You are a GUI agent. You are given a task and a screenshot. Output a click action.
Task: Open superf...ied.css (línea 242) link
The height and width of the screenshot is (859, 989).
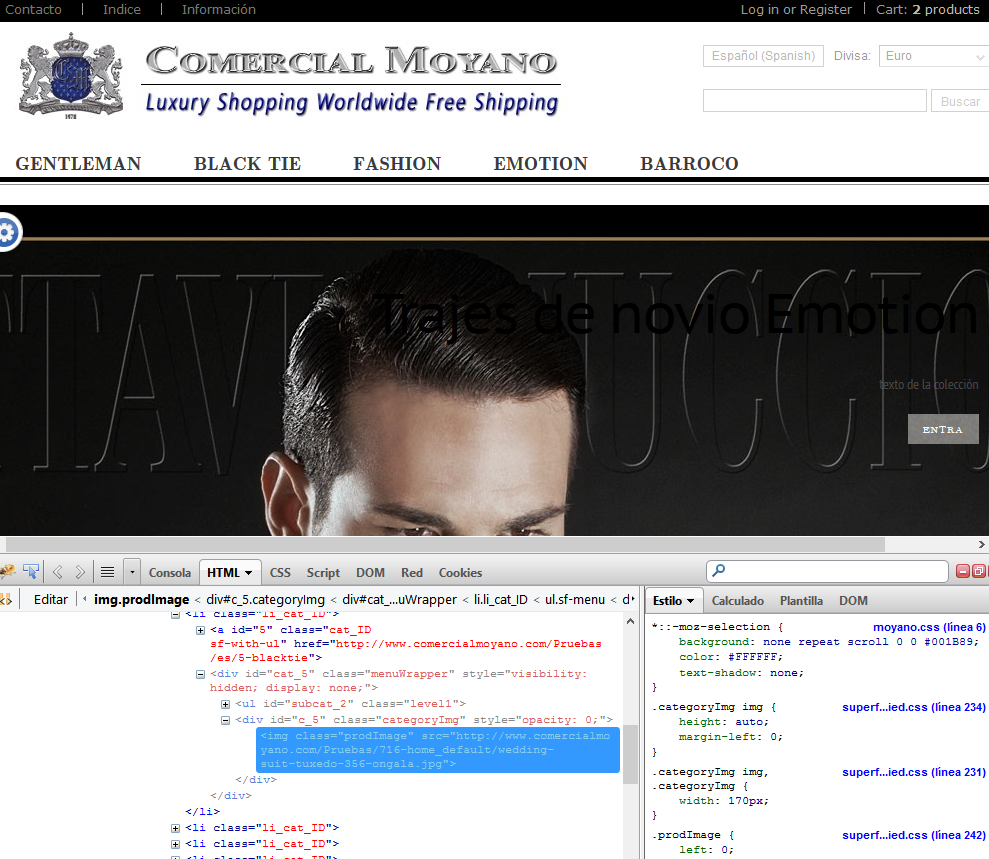click(x=913, y=835)
